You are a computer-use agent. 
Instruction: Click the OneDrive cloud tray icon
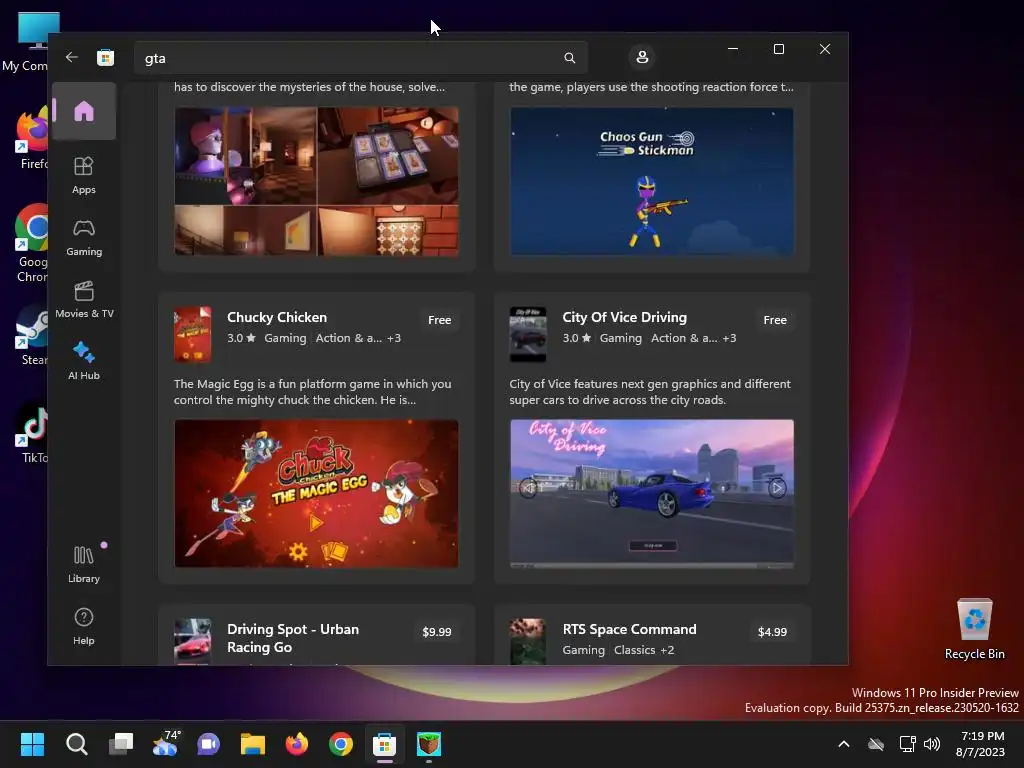pyautogui.click(x=876, y=744)
